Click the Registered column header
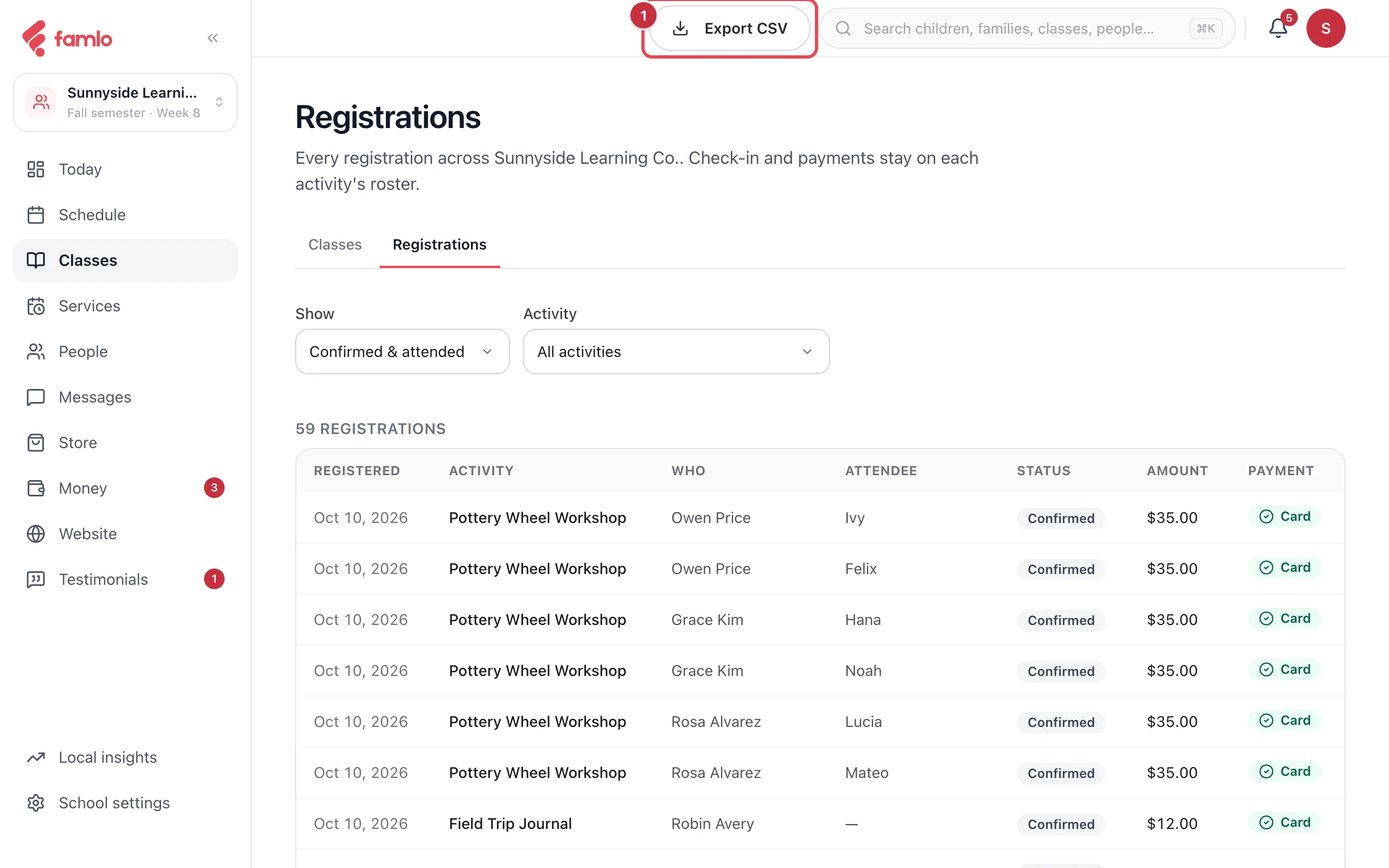The height and width of the screenshot is (868, 1389). pos(357,471)
